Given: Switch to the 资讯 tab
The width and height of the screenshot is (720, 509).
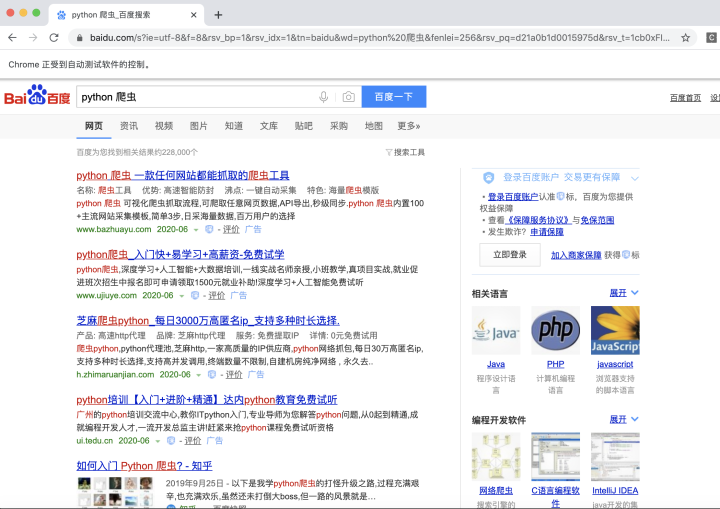Looking at the screenshot, I should click(x=129, y=126).
